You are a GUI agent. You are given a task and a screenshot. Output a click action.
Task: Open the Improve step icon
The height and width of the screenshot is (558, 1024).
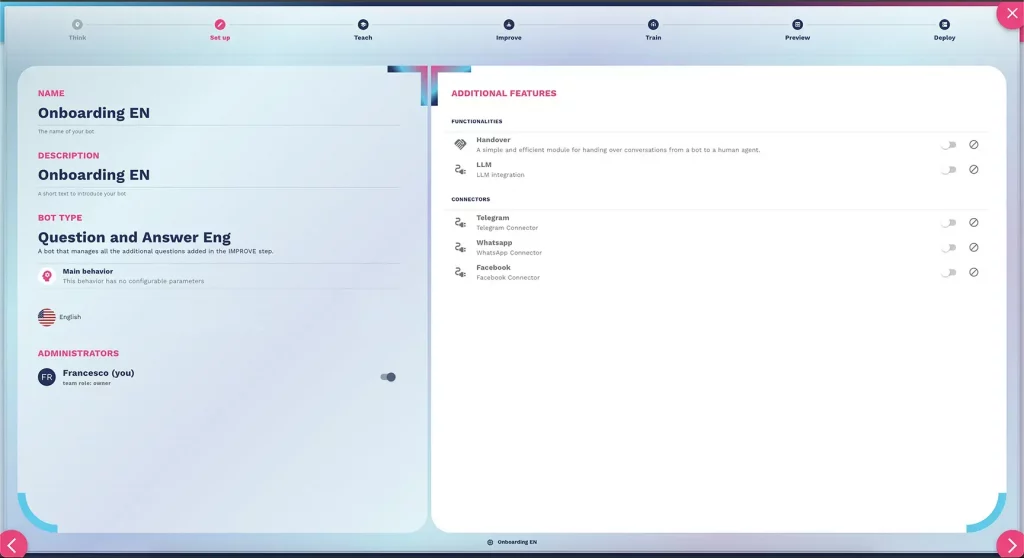509,25
